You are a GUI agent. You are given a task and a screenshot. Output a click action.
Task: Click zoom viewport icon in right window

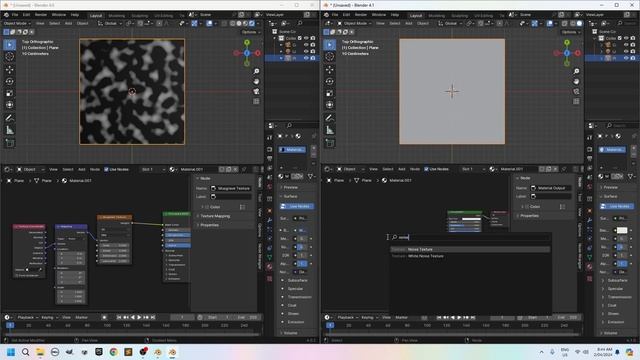pyautogui.click(x=576, y=71)
